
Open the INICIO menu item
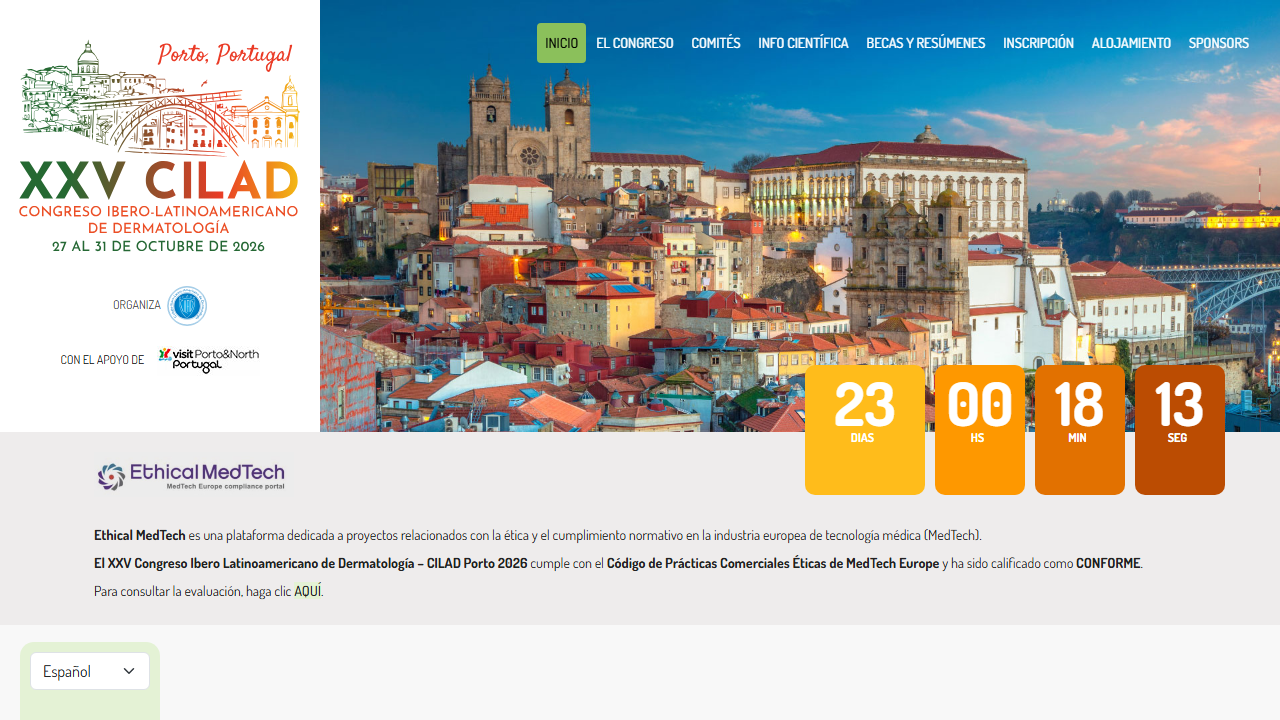[x=561, y=43]
